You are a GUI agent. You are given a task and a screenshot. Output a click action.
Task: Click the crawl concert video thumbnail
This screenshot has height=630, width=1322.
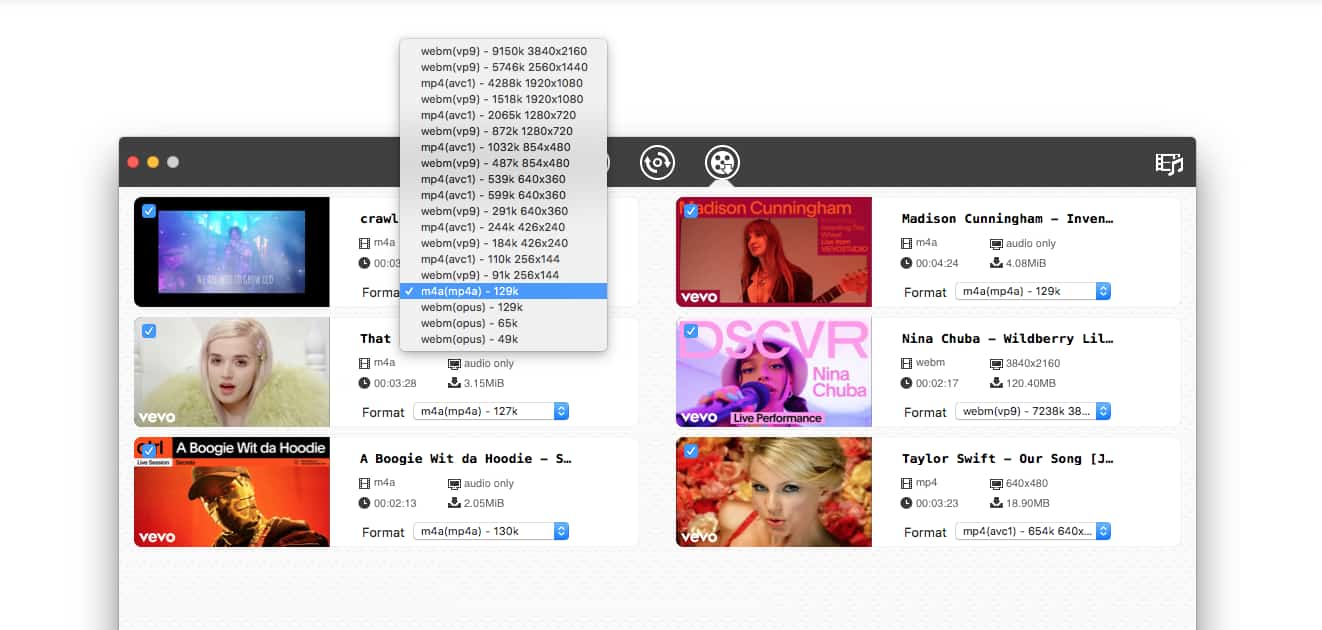[232, 252]
